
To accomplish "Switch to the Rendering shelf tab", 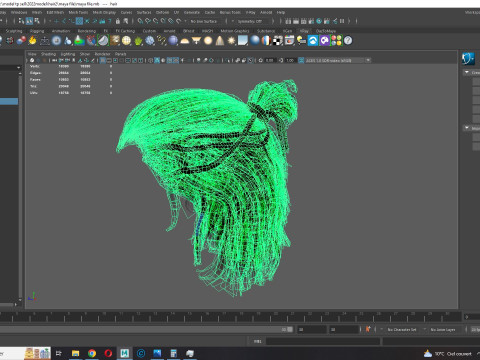I will (87, 31).
